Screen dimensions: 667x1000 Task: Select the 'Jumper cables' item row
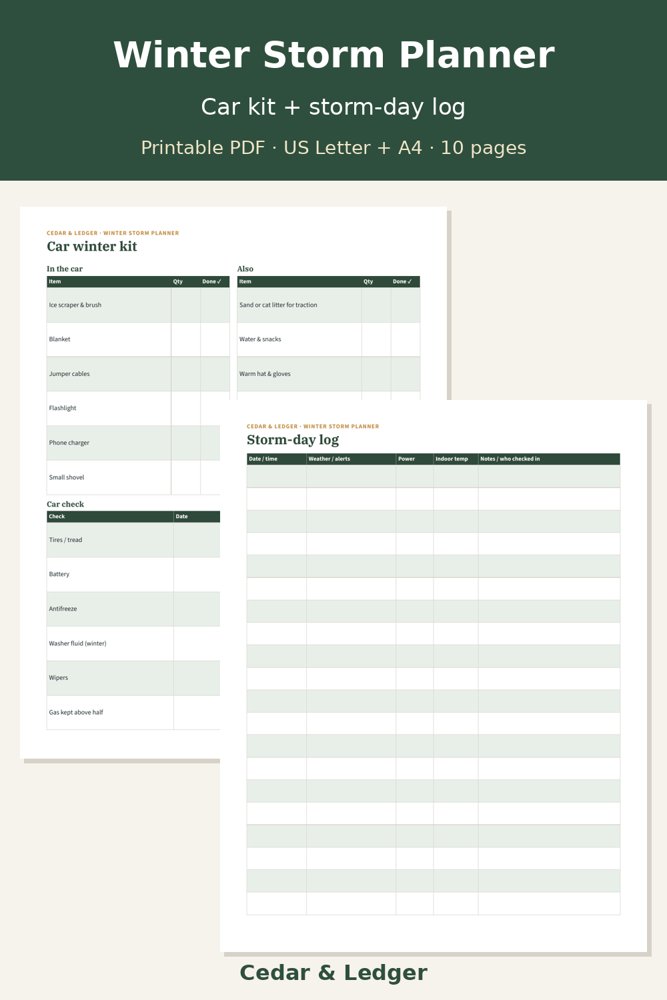pyautogui.click(x=138, y=374)
